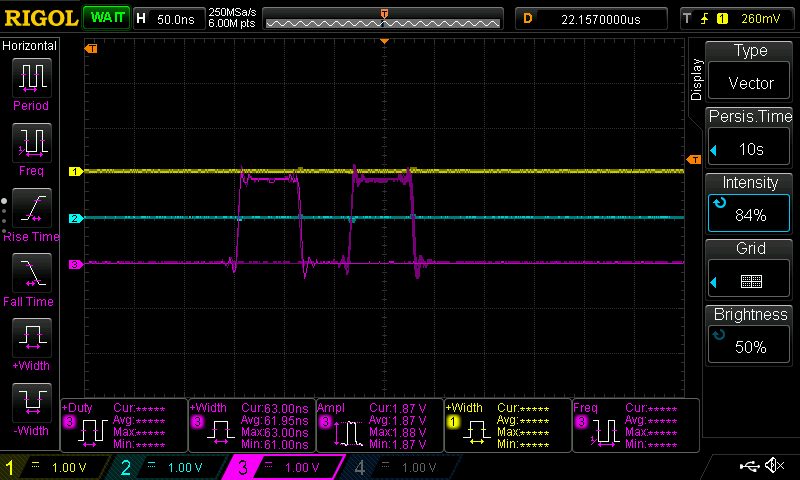Enable channel 4 at the bottom
The height and width of the screenshot is (480, 800).
398,467
